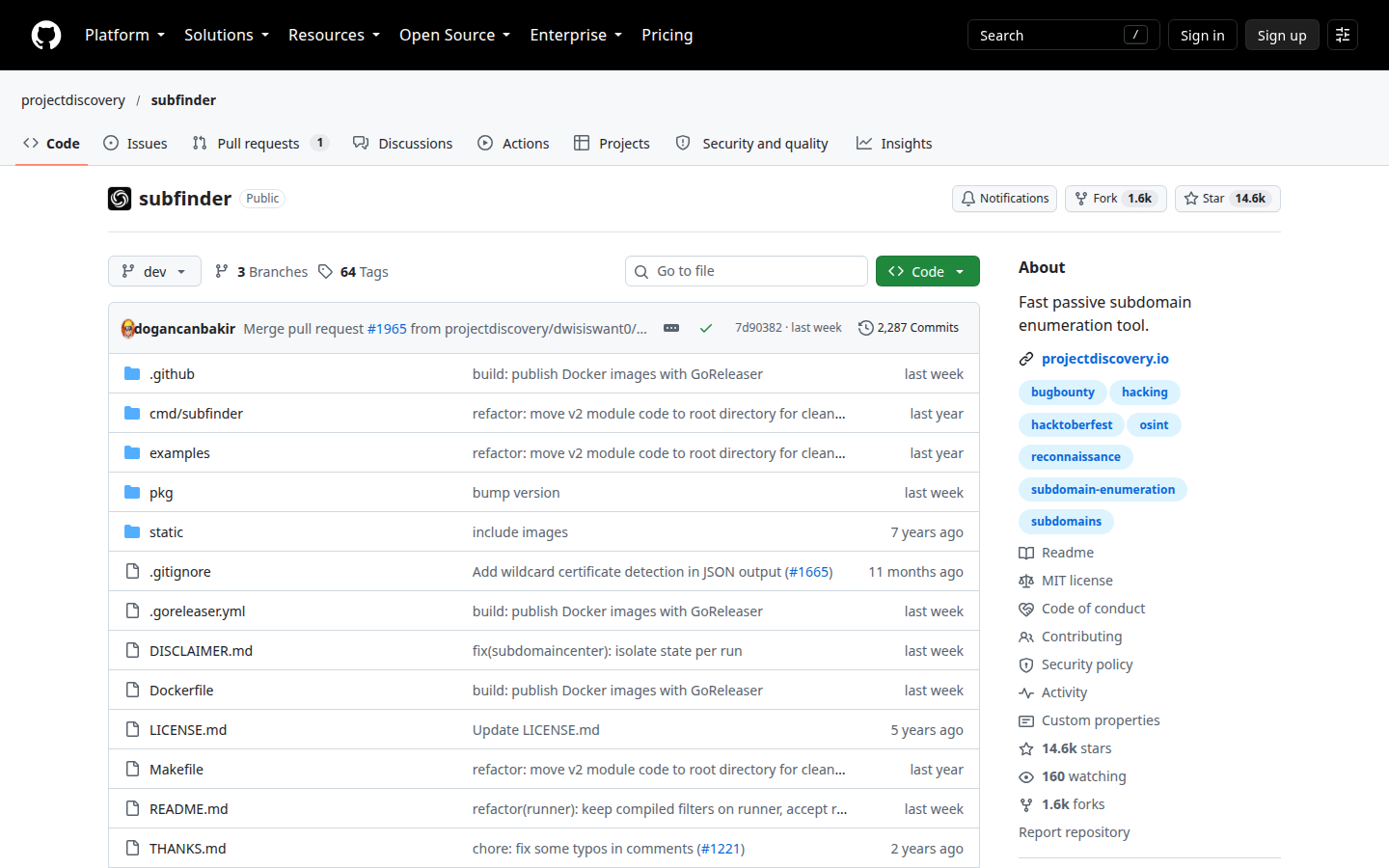
Task: Click dogancanbakir's avatar picture
Action: pos(128,329)
